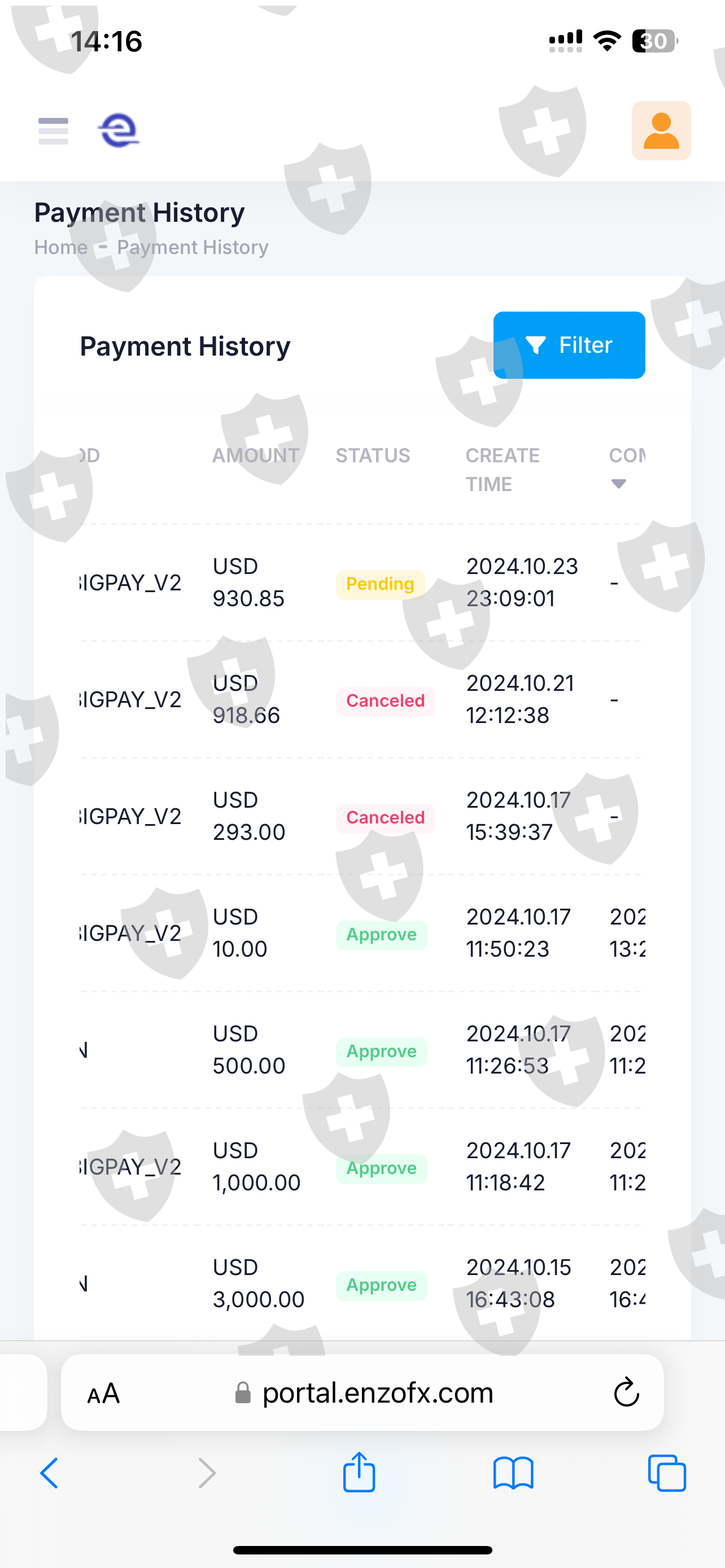Show all open Safari tabs
This screenshot has width=725, height=1568.
click(667, 1473)
